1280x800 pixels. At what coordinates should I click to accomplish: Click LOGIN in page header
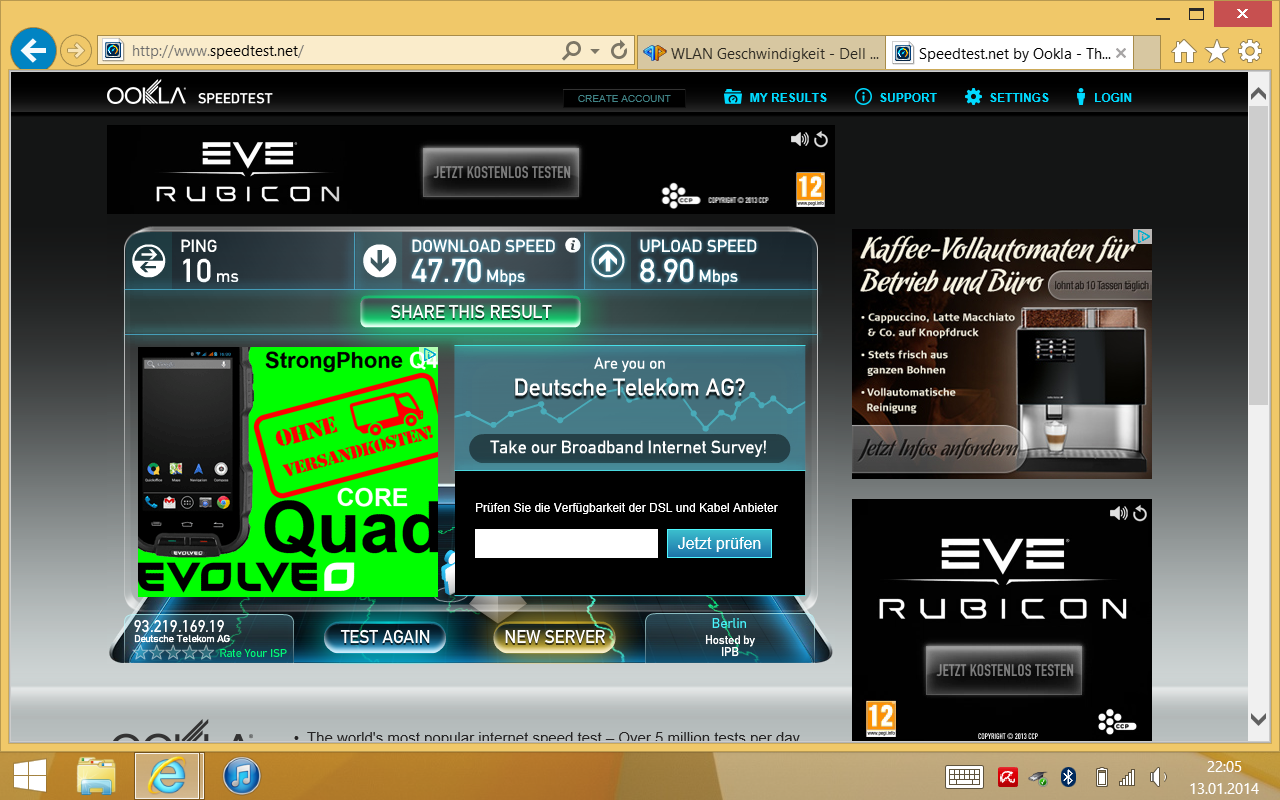click(x=1104, y=97)
